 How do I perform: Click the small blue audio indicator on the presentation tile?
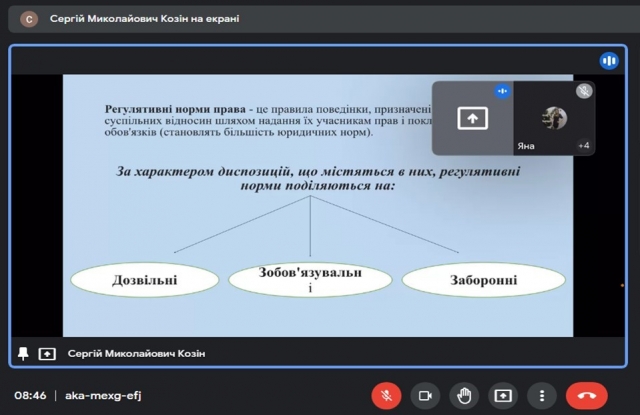(502, 91)
